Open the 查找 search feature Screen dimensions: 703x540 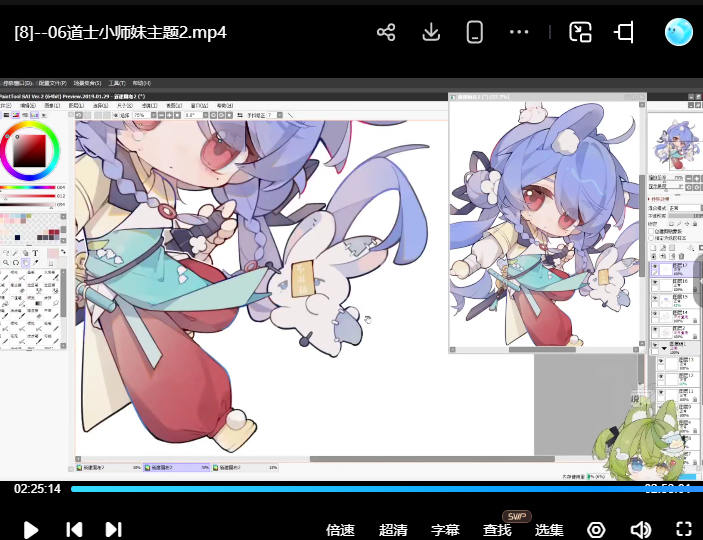click(497, 530)
